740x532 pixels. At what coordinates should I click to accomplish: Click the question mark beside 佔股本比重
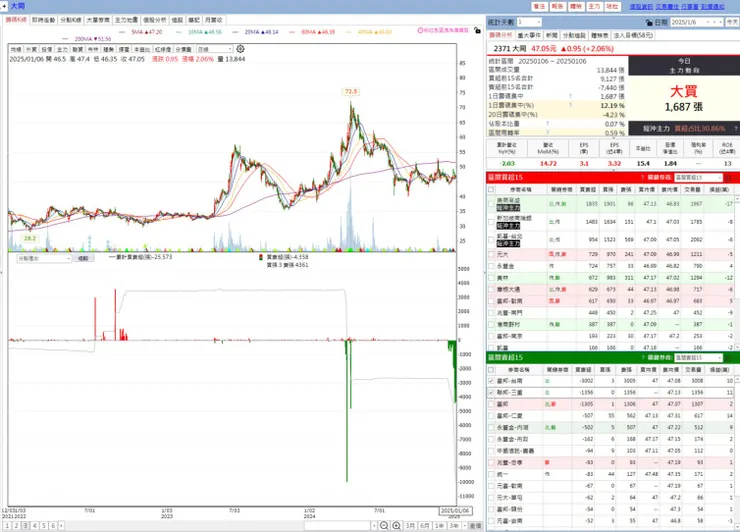[547, 124]
